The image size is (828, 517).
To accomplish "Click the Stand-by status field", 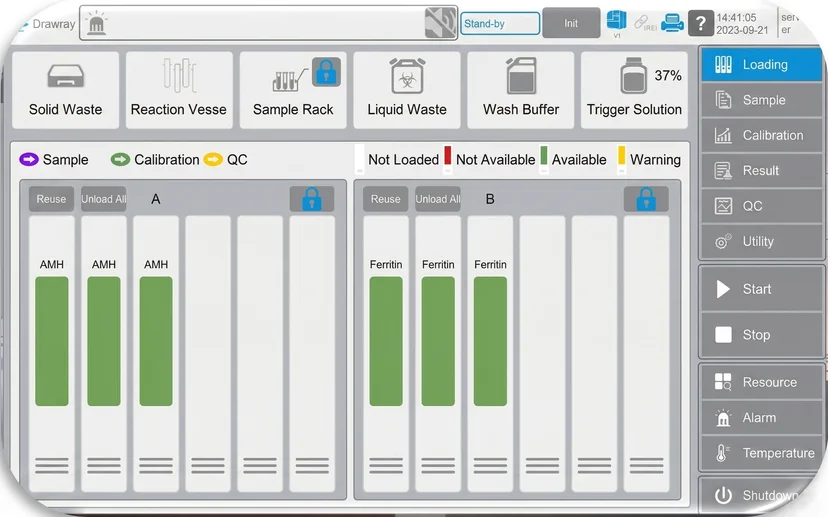I will click(500, 24).
